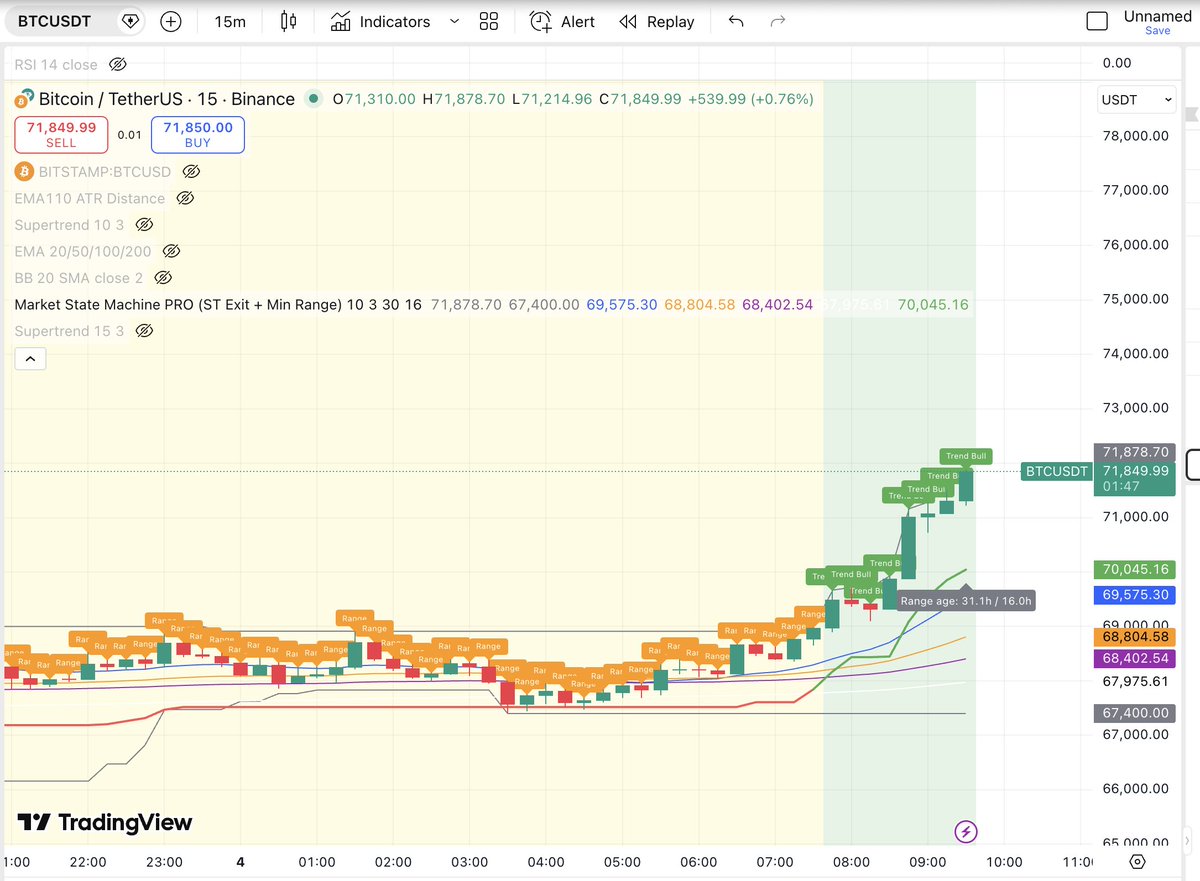Image resolution: width=1200 pixels, height=881 pixels.
Task: Click the lightning bolt trading icon
Action: [965, 832]
